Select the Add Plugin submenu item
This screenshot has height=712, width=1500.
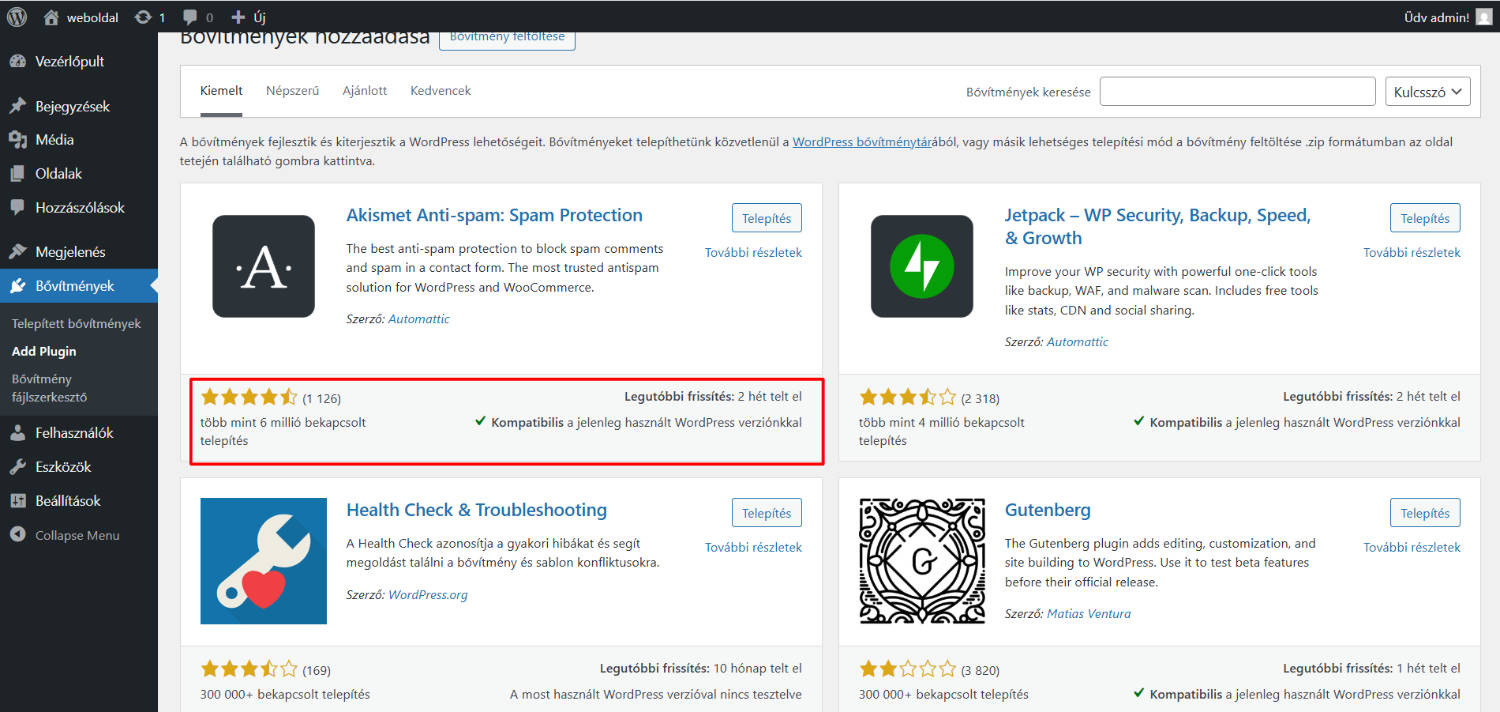pos(44,351)
